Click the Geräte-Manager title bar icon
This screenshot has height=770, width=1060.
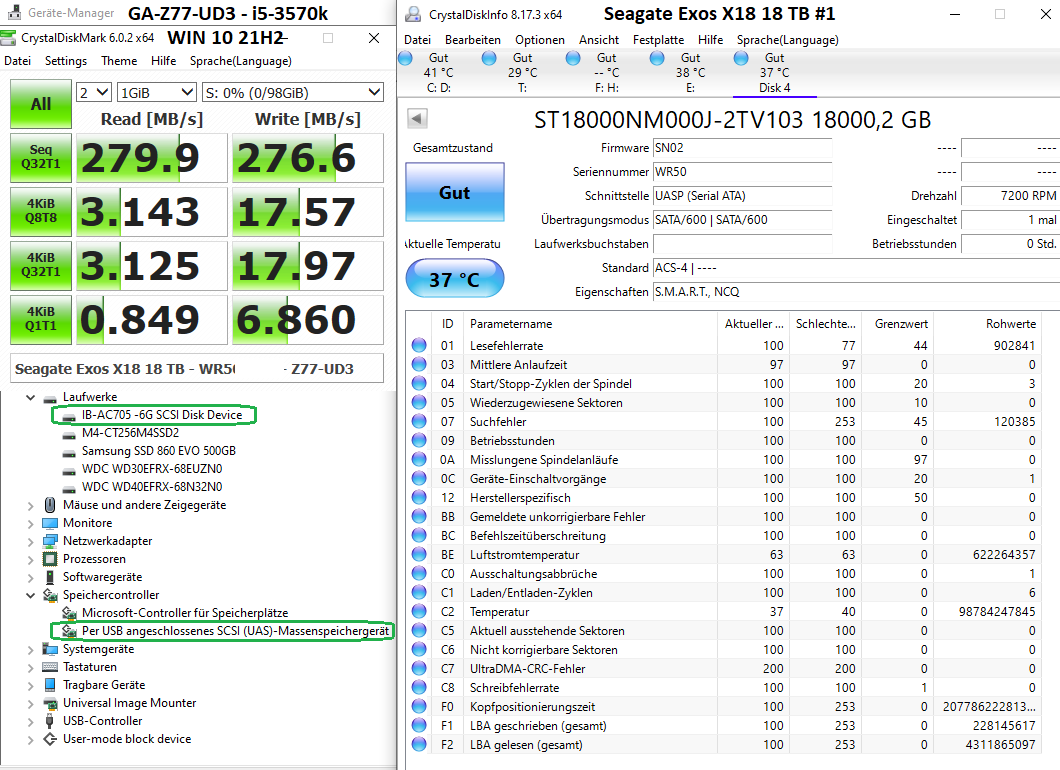point(15,12)
